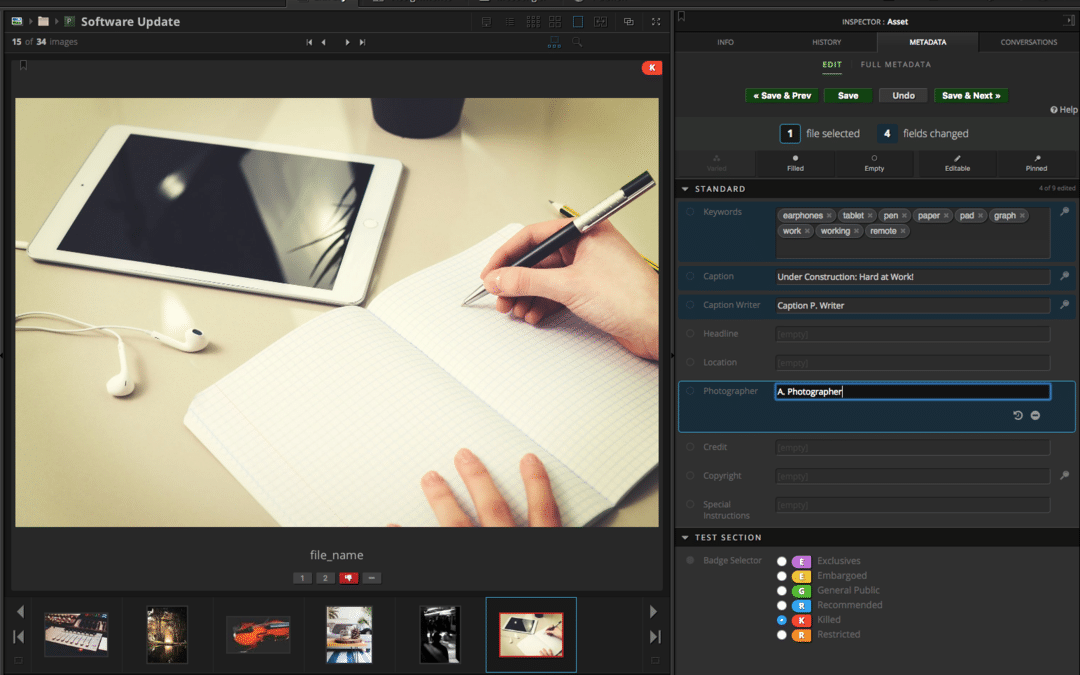Switch to the History tab

tap(826, 42)
